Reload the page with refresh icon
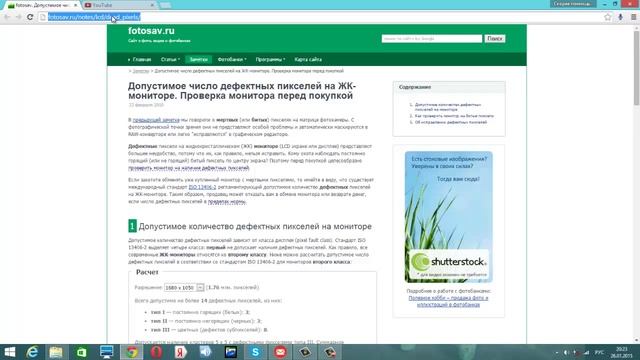640x360 pixels. (x=30, y=17)
